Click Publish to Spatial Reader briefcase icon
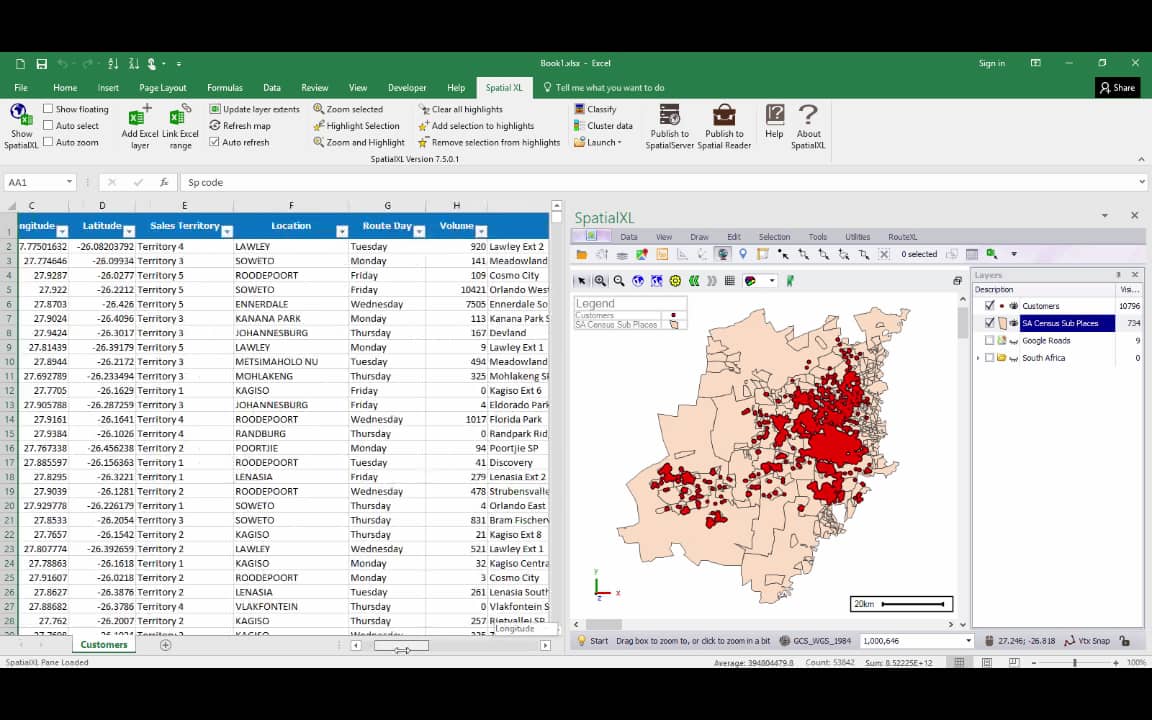The image size is (1152, 720). (x=724, y=114)
